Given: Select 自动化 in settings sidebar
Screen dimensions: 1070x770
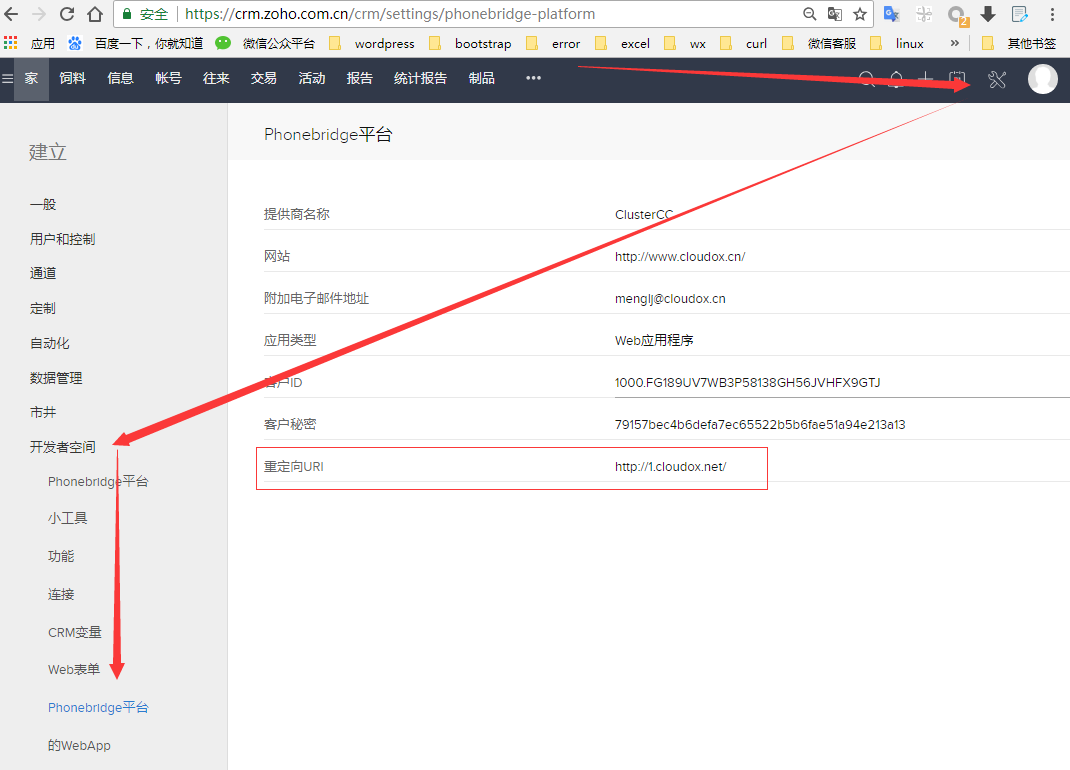Looking at the screenshot, I should click(x=49, y=343).
